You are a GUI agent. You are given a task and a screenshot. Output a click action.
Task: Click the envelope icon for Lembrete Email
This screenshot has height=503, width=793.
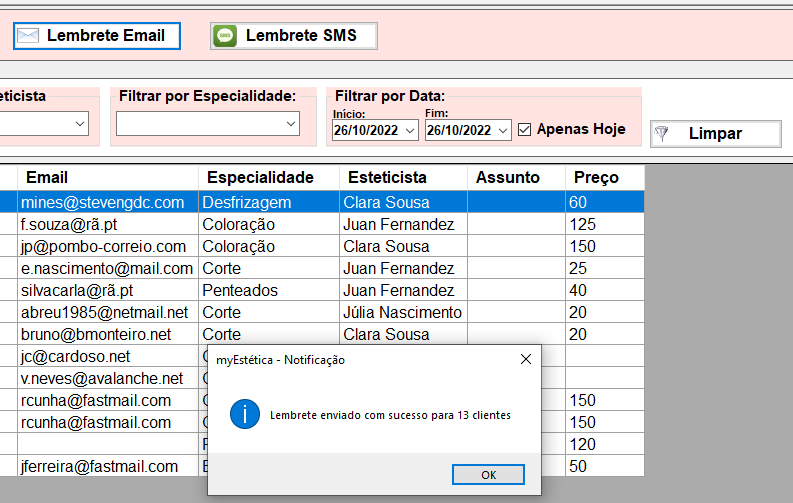pos(29,36)
